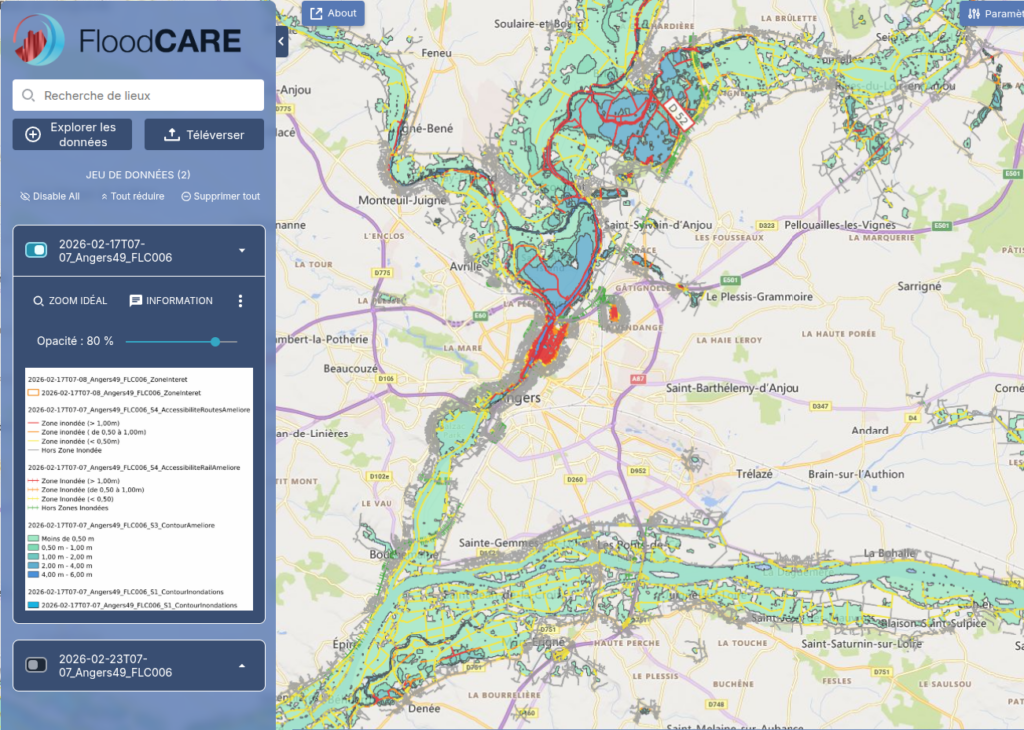Click Supprimer tout to remove datasets
Image resolution: width=1024 pixels, height=730 pixels.
pyautogui.click(x=220, y=196)
